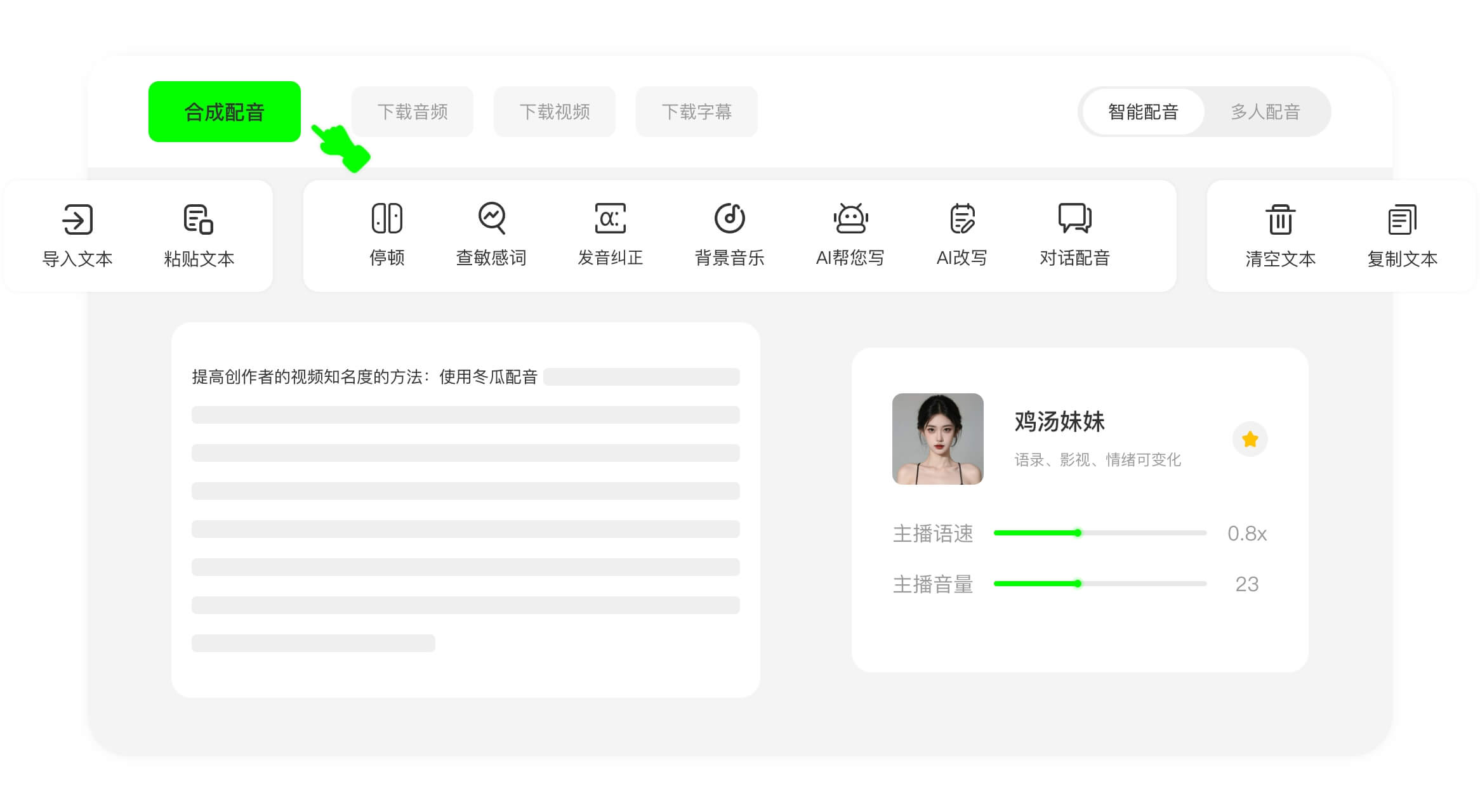The image size is (1480, 812).
Task: Click the 下载视频 button
Action: point(555,112)
